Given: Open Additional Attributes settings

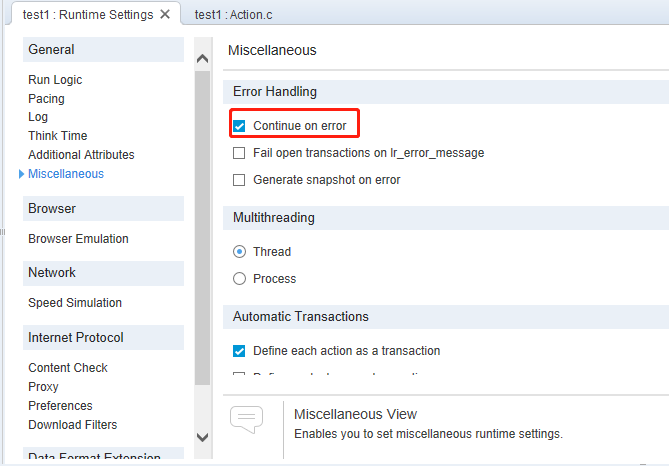Looking at the screenshot, I should [81, 154].
